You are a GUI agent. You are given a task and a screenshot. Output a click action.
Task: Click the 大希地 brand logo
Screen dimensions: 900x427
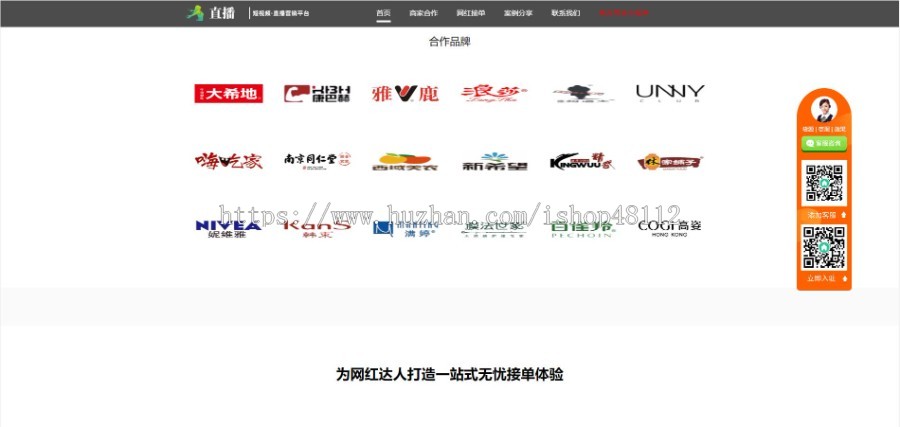(228, 94)
